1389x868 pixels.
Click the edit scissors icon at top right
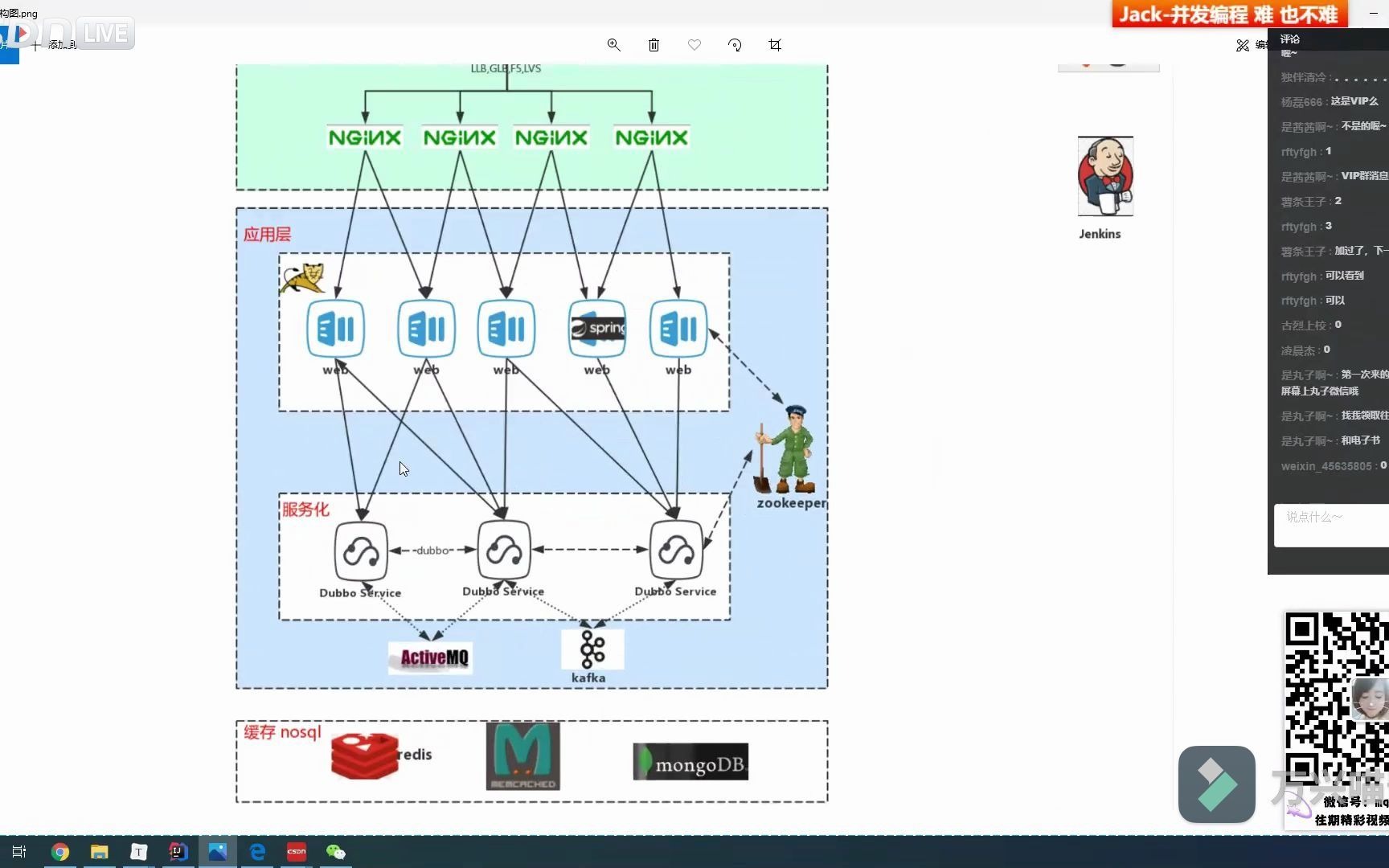1243,45
